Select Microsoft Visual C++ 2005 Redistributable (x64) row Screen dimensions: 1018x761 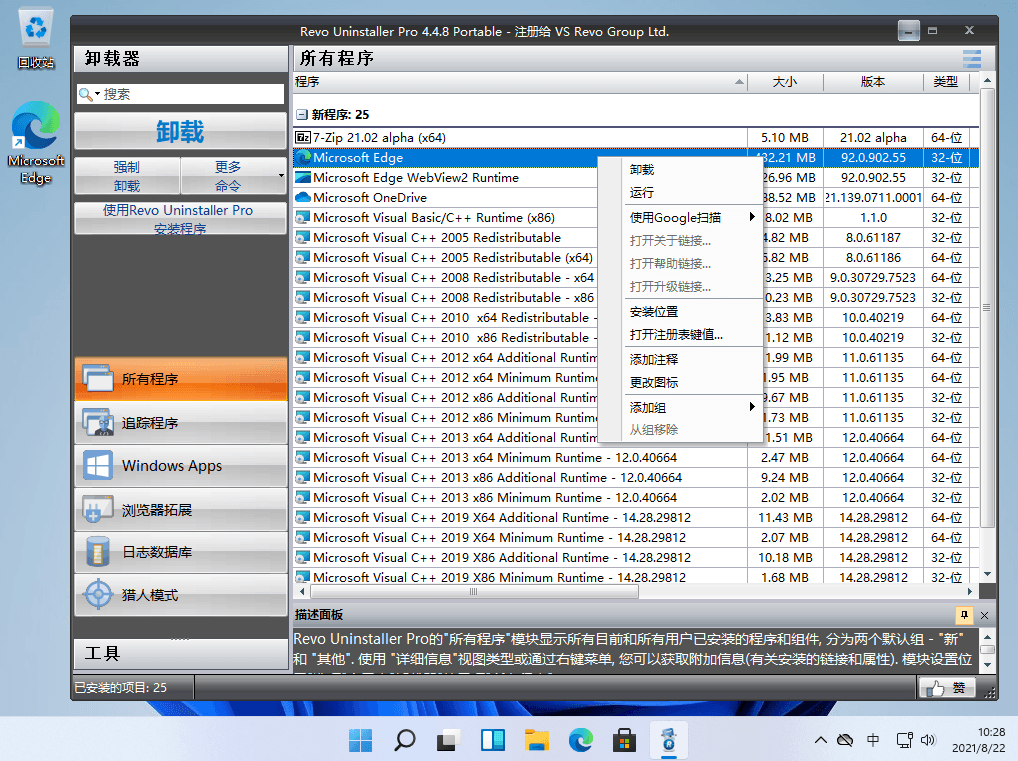click(636, 258)
